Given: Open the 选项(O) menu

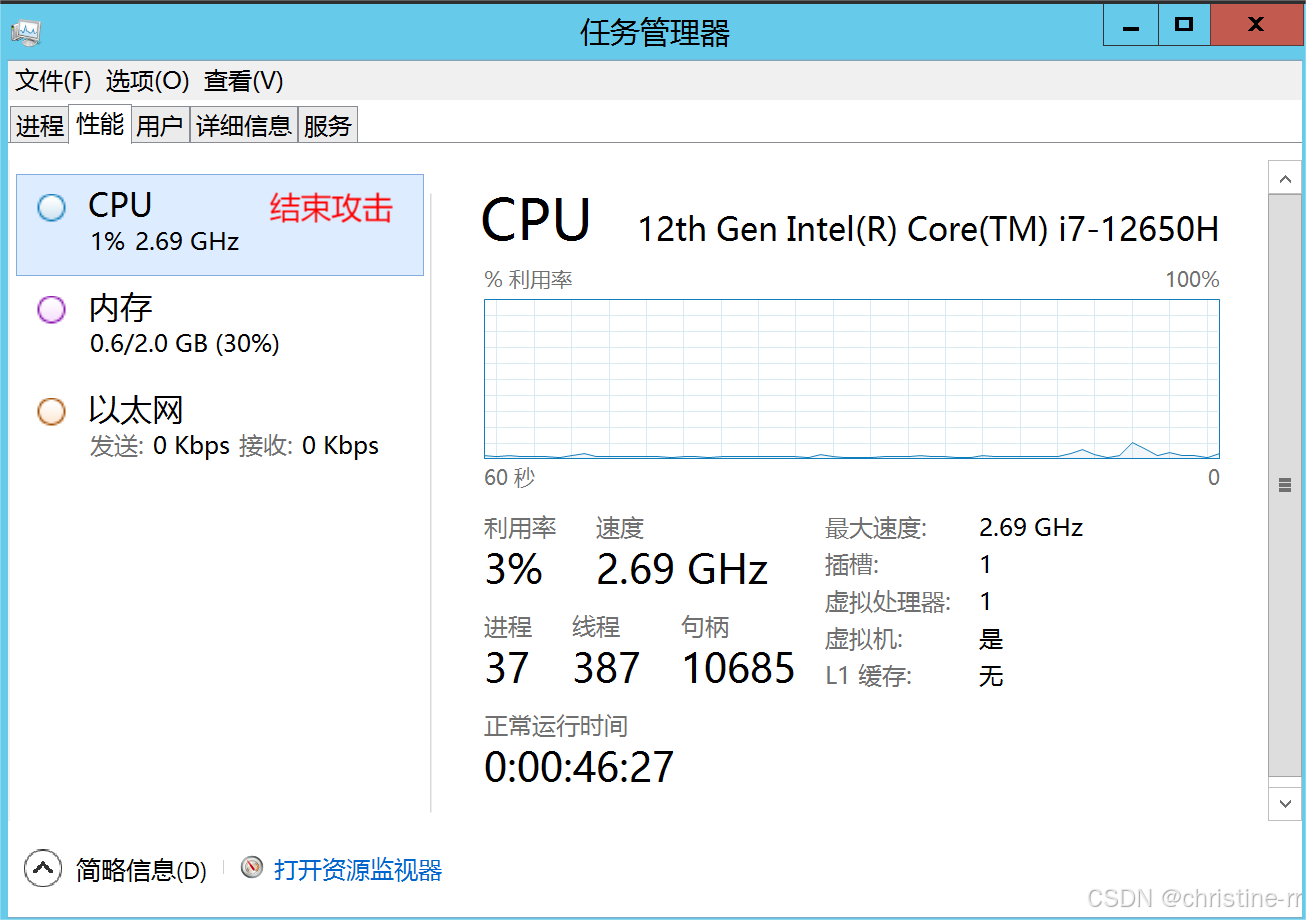Looking at the screenshot, I should [x=147, y=81].
